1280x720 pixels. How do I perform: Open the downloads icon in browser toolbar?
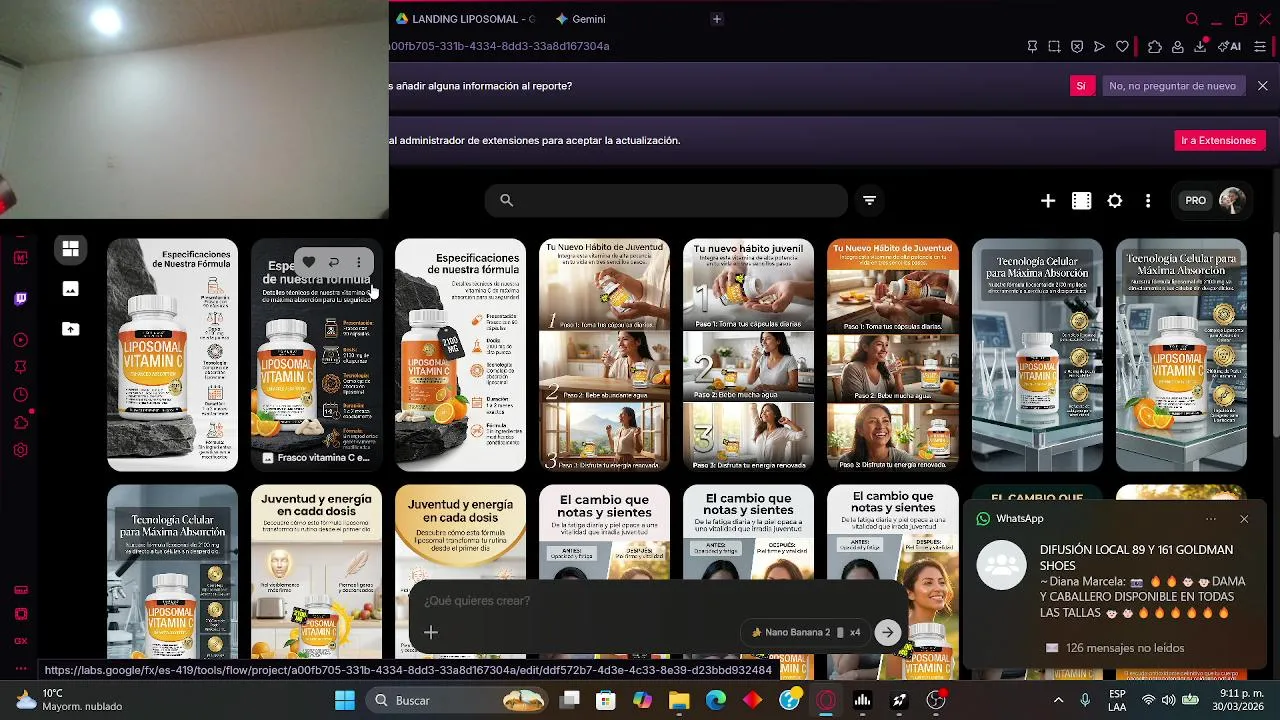[1201, 46]
